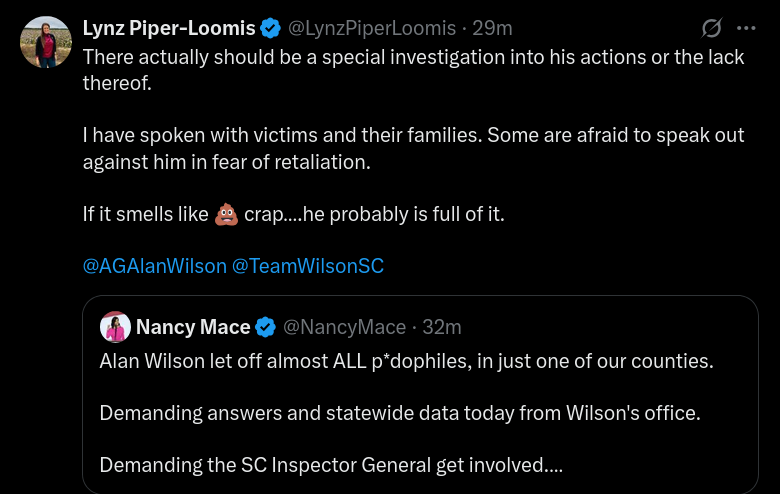Viewport: 780px width, 494px height.
Task: Open the 32m quoted post timestamp
Action: tap(441, 327)
